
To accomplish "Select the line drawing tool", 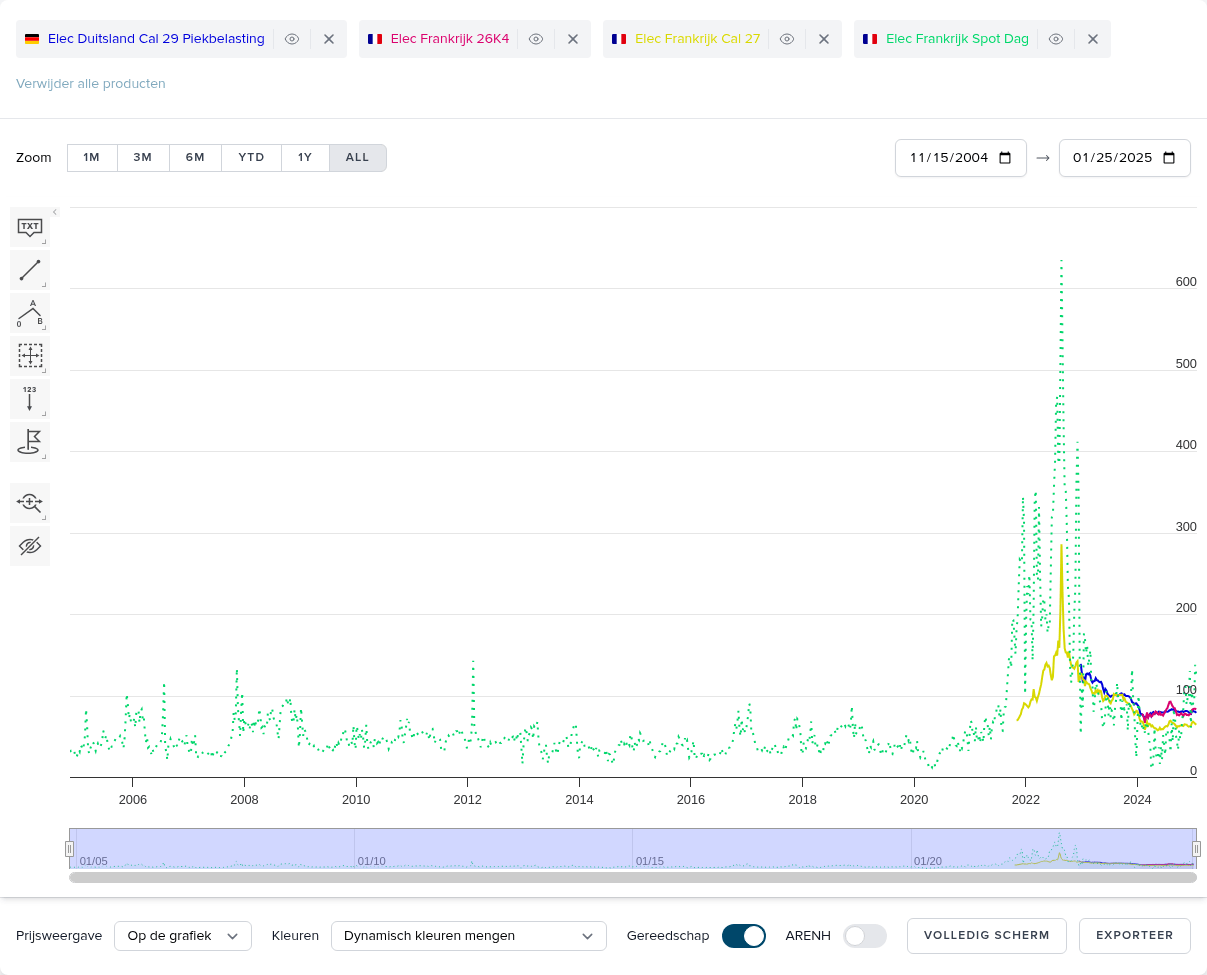I will pos(30,270).
